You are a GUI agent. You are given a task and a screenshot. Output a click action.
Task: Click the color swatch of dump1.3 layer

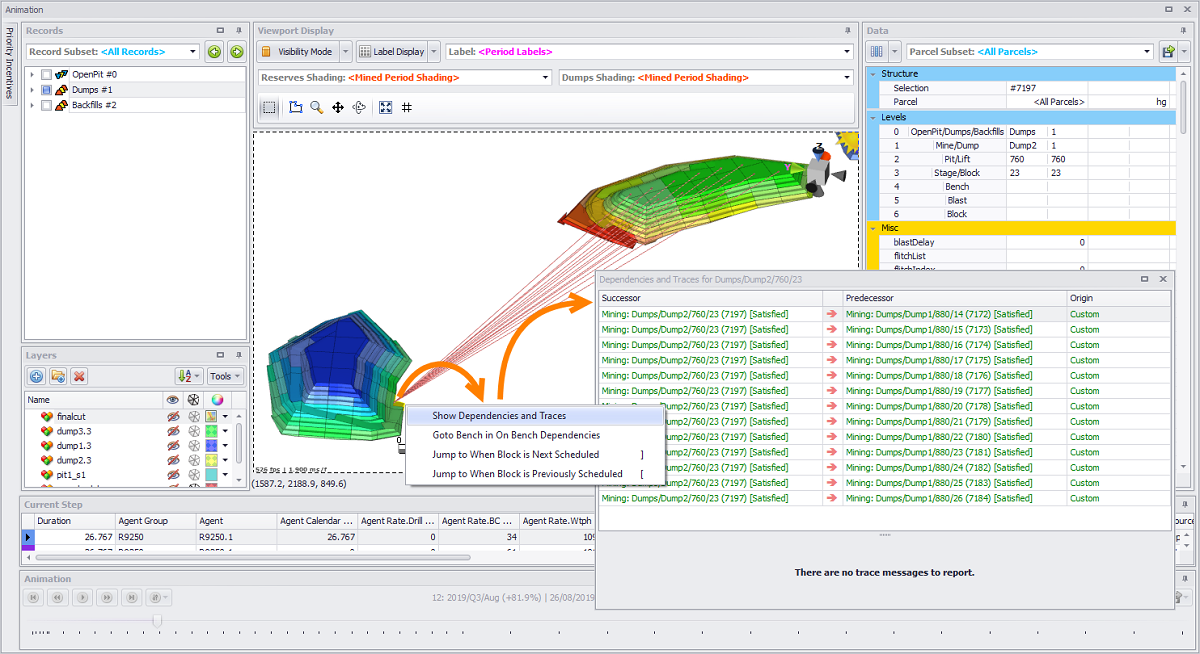pyautogui.click(x=211, y=445)
